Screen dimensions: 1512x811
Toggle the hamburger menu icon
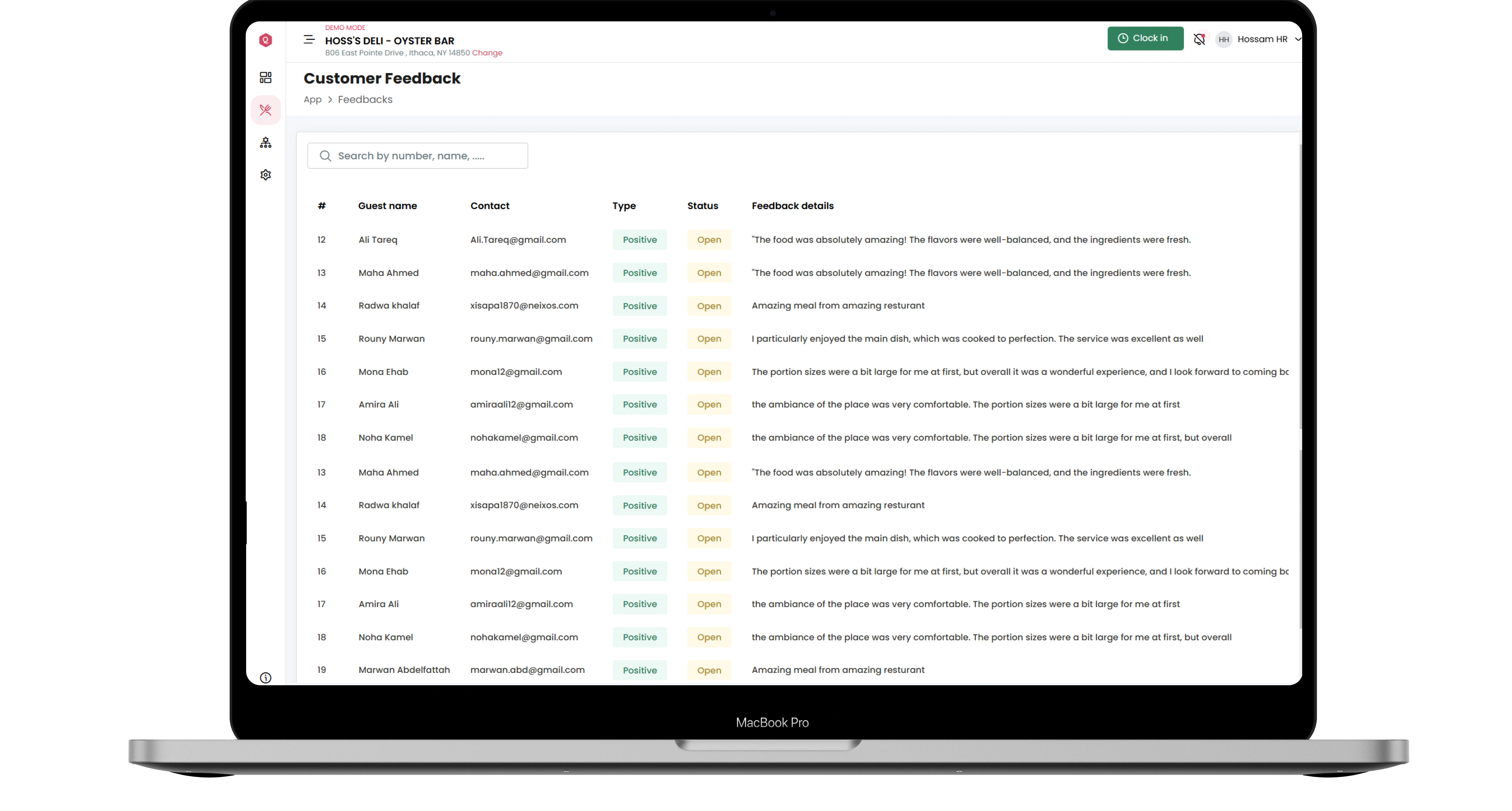click(x=309, y=39)
